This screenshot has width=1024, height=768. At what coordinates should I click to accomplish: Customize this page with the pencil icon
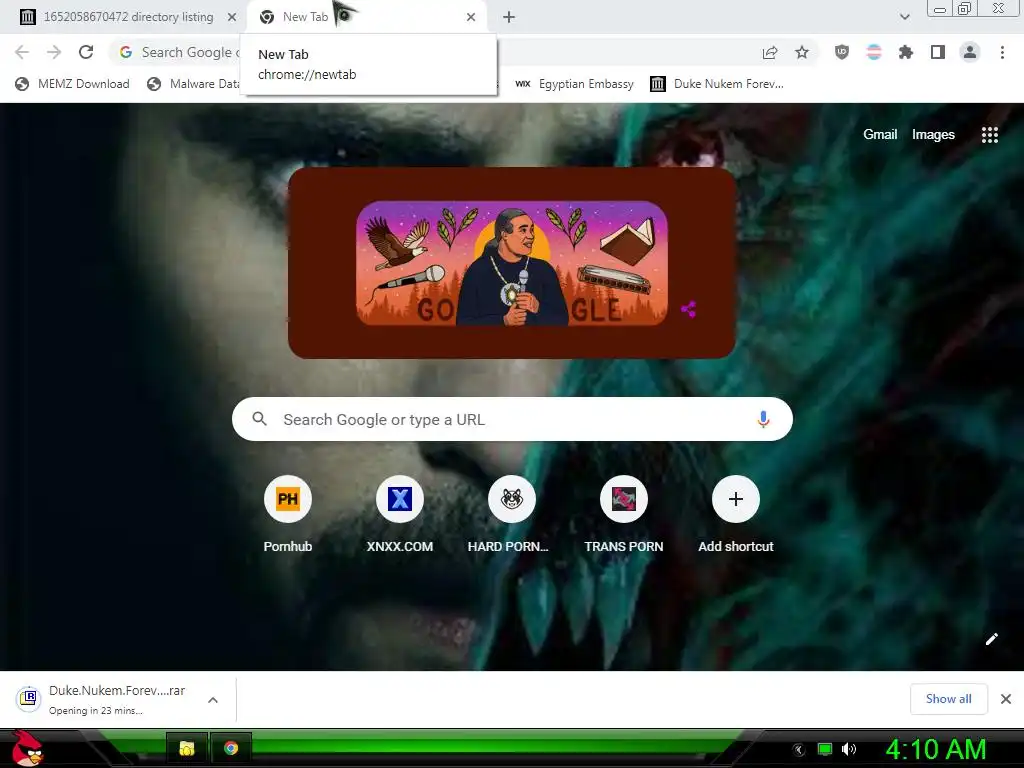pos(991,639)
